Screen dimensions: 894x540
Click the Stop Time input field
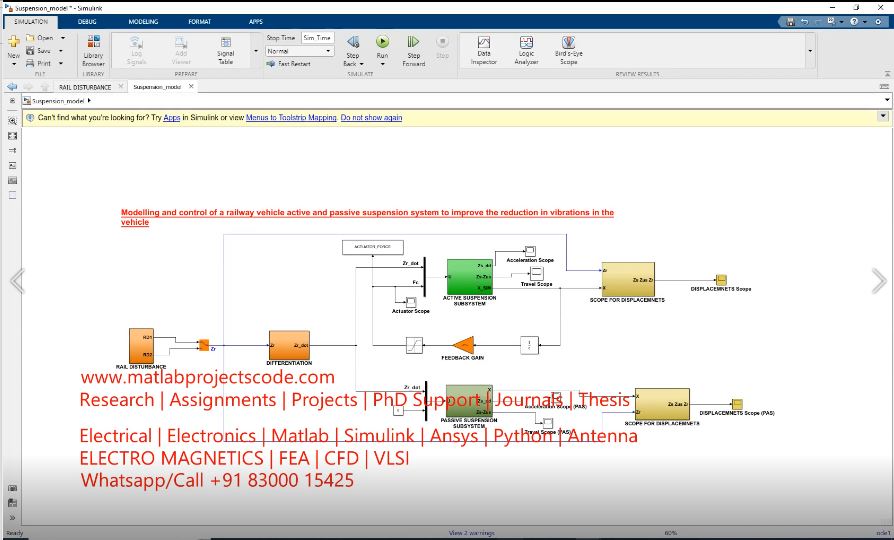pyautogui.click(x=318, y=38)
